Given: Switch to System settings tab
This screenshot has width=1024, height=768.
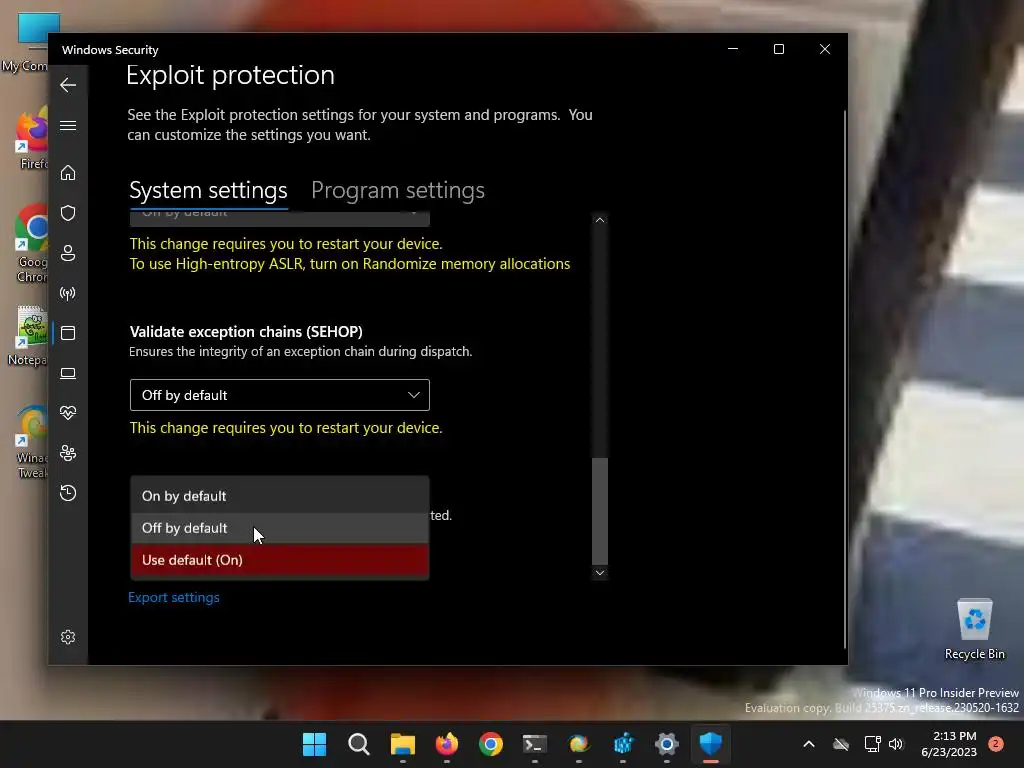Looking at the screenshot, I should click(x=208, y=191).
